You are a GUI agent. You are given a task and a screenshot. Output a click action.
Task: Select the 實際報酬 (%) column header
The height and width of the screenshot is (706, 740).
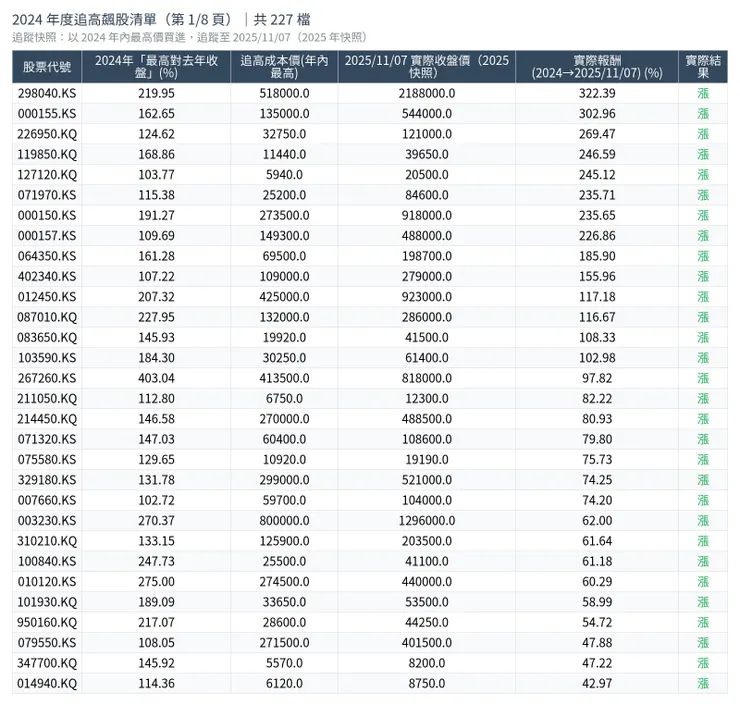pos(597,67)
